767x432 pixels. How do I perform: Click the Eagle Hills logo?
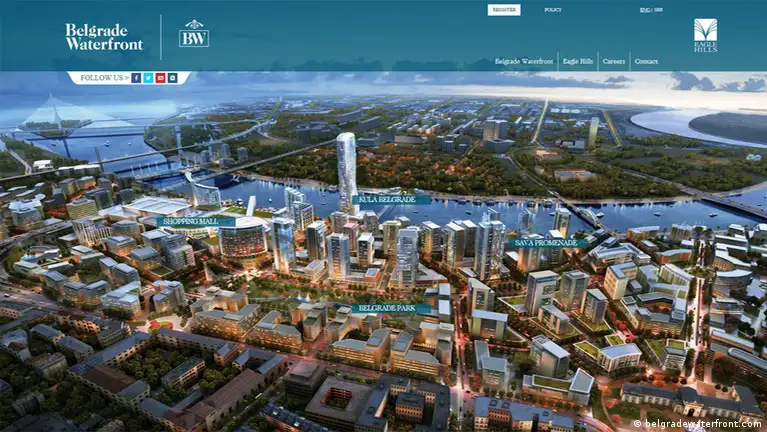tap(705, 35)
